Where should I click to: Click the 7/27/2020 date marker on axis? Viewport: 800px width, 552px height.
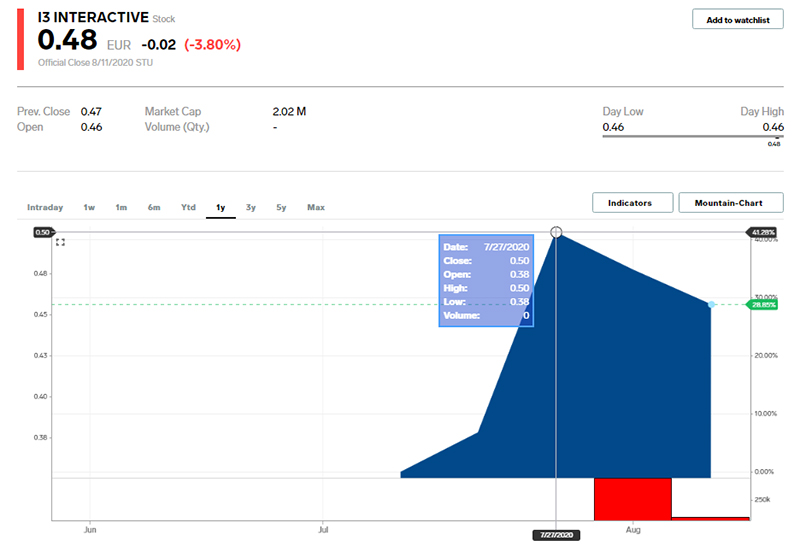point(557,535)
